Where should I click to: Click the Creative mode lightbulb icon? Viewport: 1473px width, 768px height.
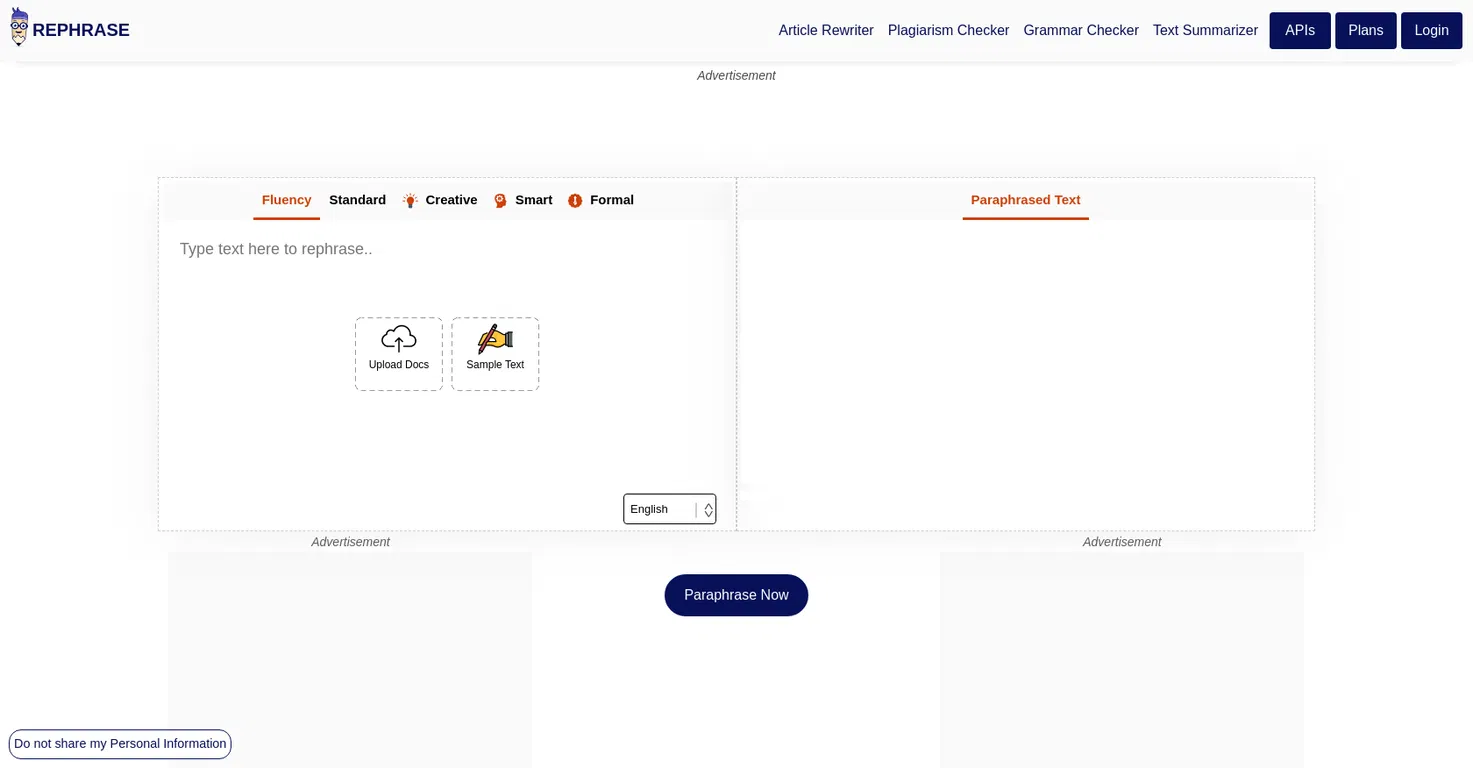click(x=410, y=201)
